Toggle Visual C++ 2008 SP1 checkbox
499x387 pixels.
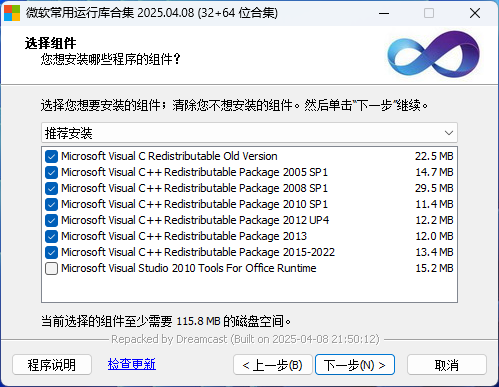pos(51,188)
